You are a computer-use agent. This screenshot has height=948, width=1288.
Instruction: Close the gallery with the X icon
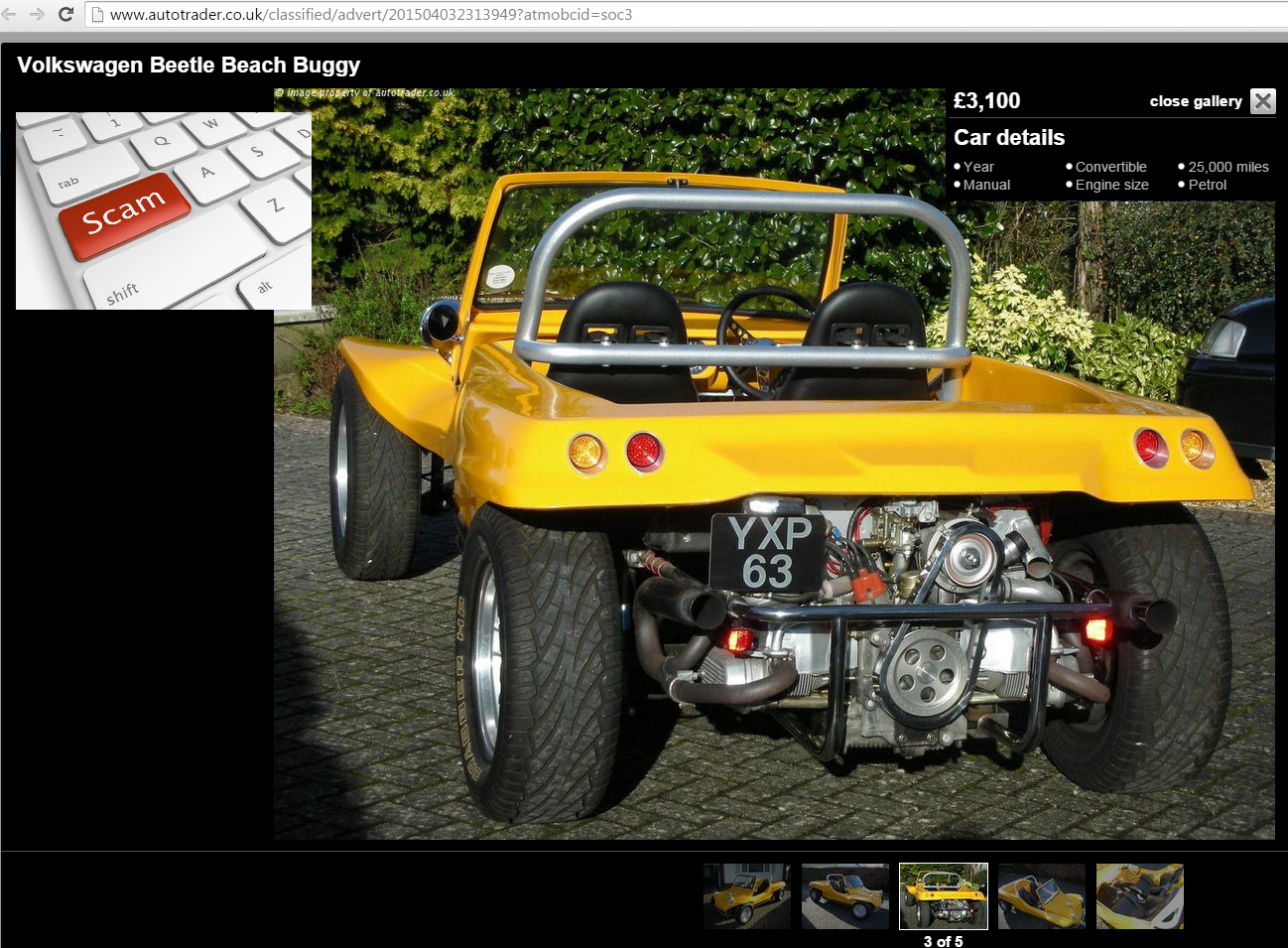1262,101
